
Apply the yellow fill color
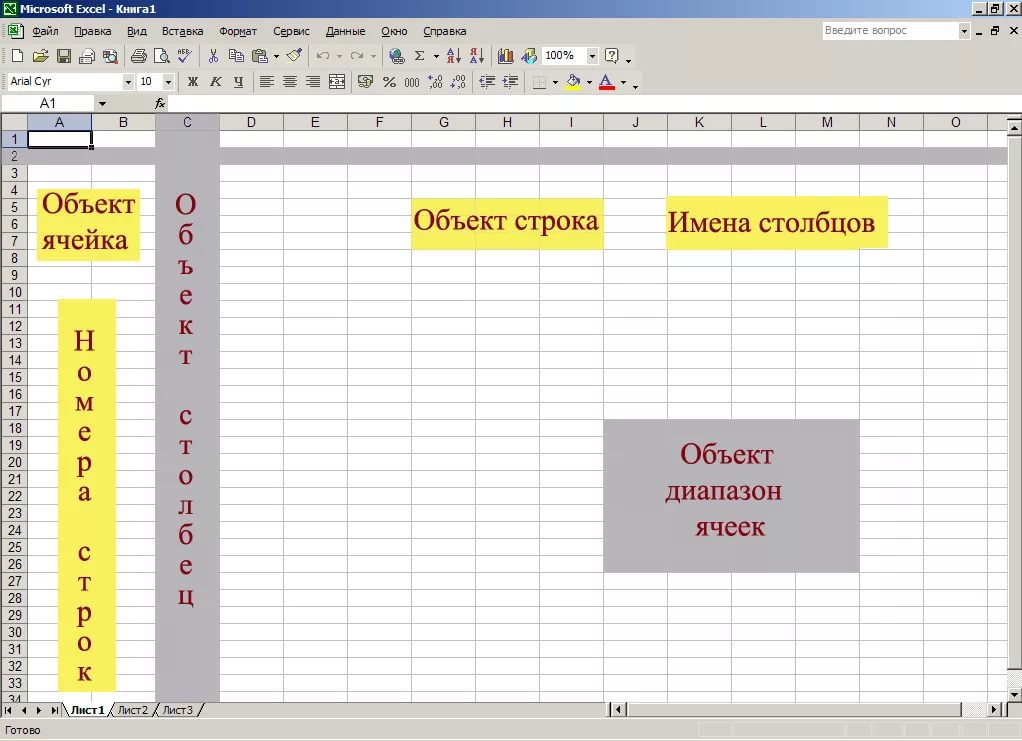pos(573,81)
